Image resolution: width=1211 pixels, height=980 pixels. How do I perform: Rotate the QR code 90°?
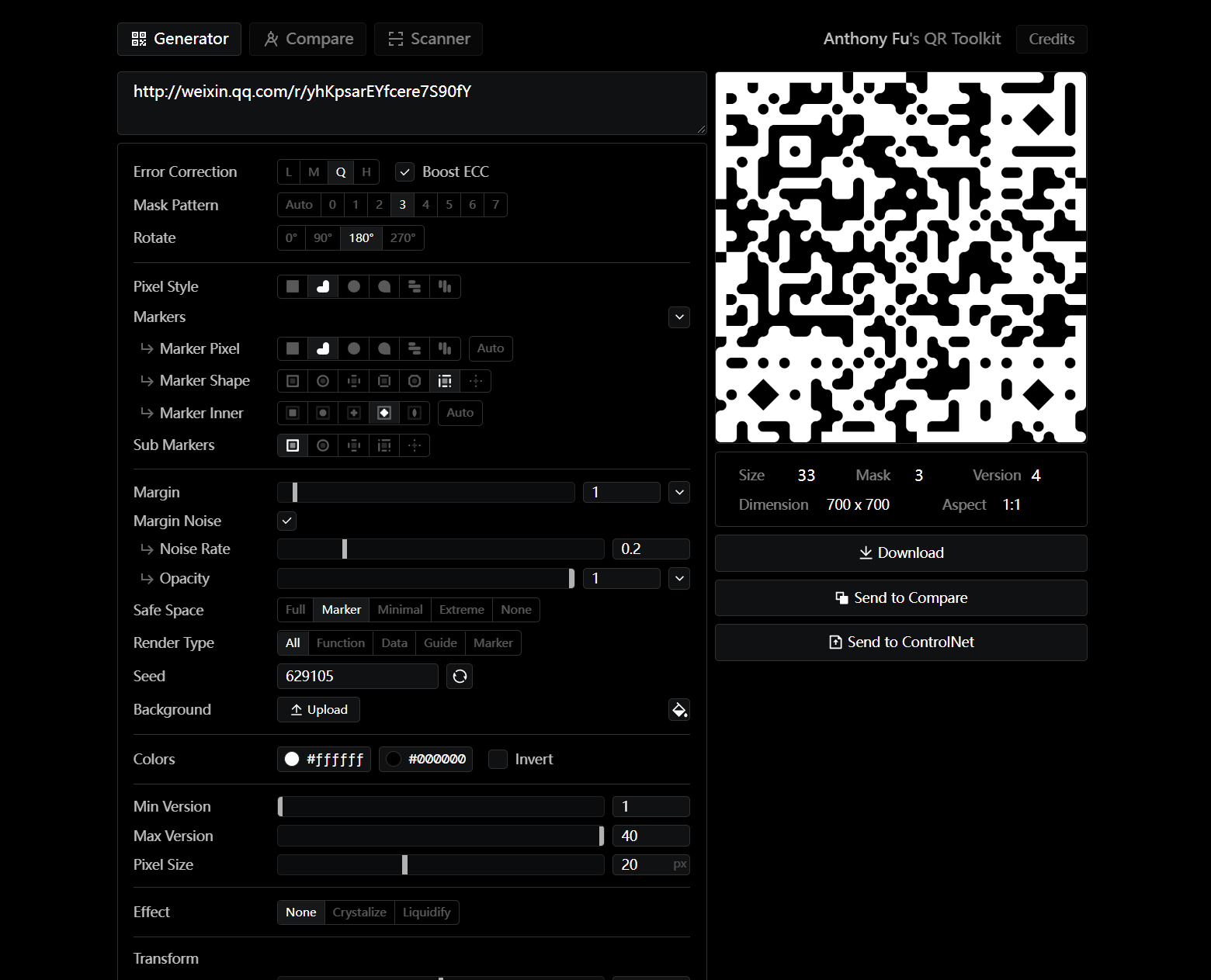[x=323, y=237]
